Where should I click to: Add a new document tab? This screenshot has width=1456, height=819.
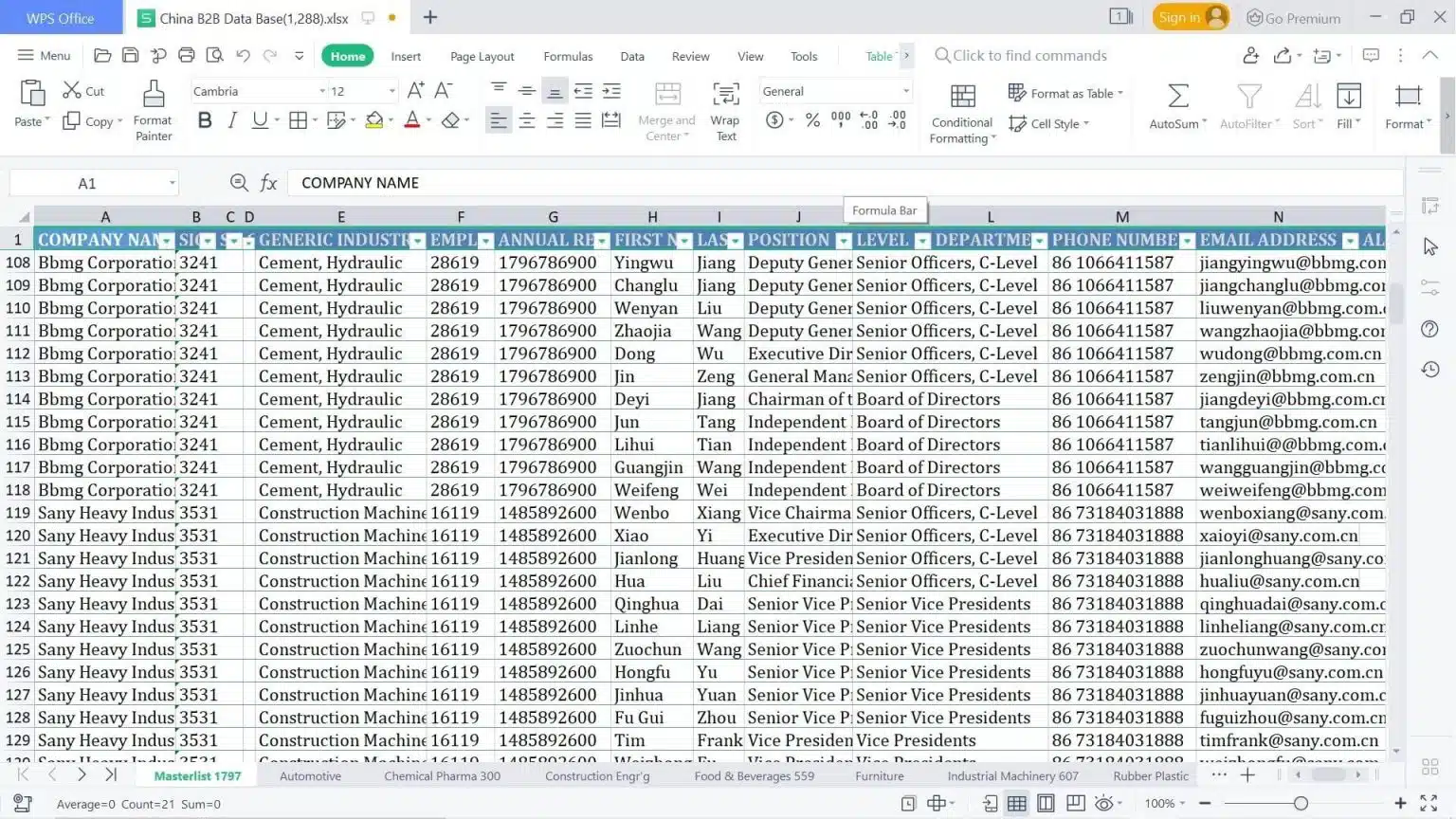429,17
